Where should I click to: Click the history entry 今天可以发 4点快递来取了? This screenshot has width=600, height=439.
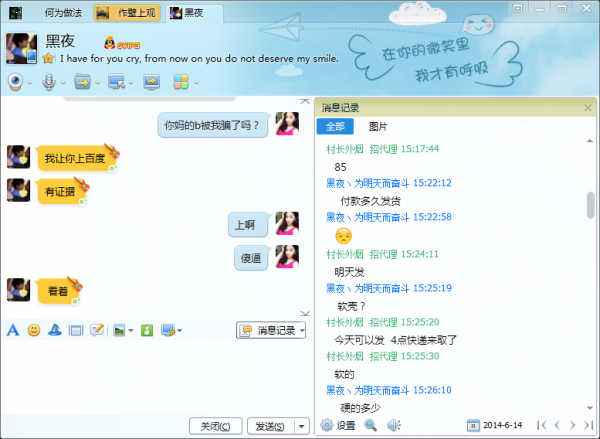[x=396, y=340]
